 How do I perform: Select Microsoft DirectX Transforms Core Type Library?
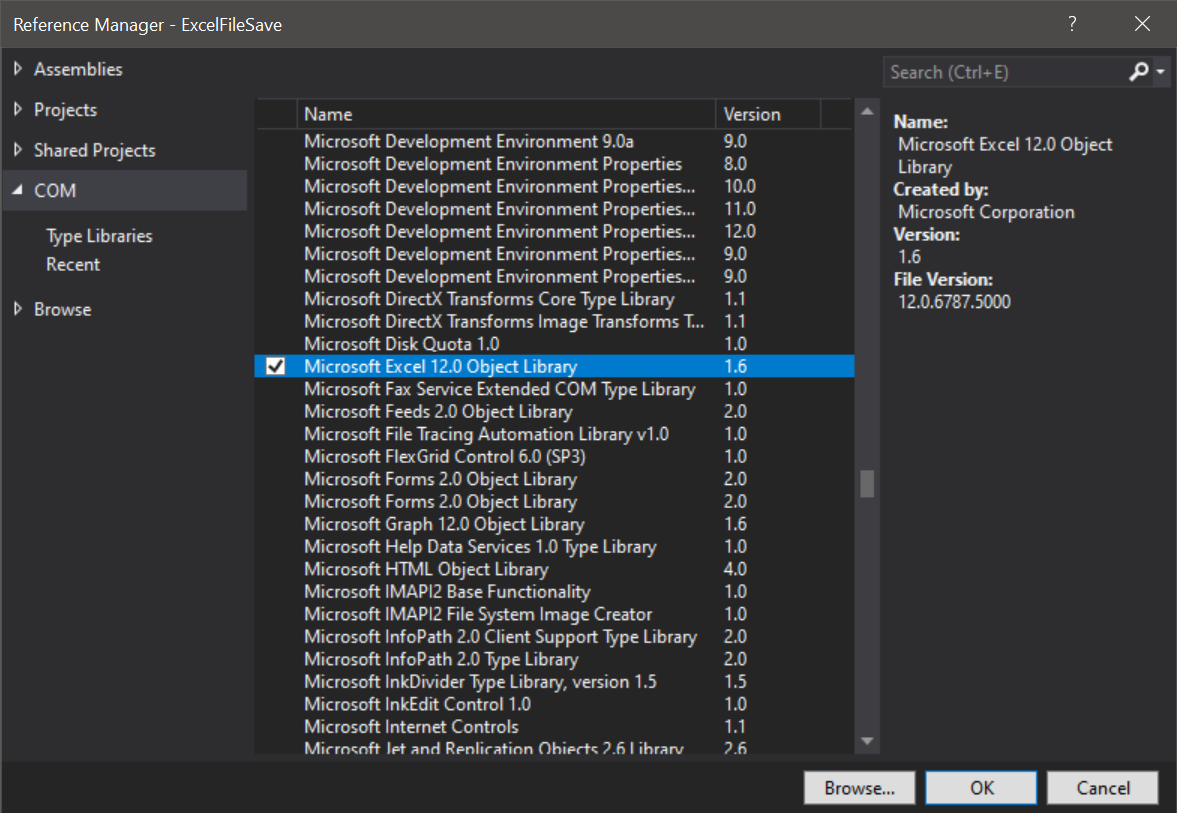pyautogui.click(x=554, y=299)
